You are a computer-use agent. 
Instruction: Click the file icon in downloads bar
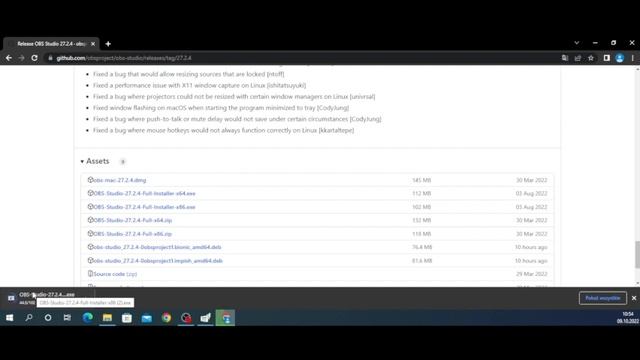tap(11, 298)
